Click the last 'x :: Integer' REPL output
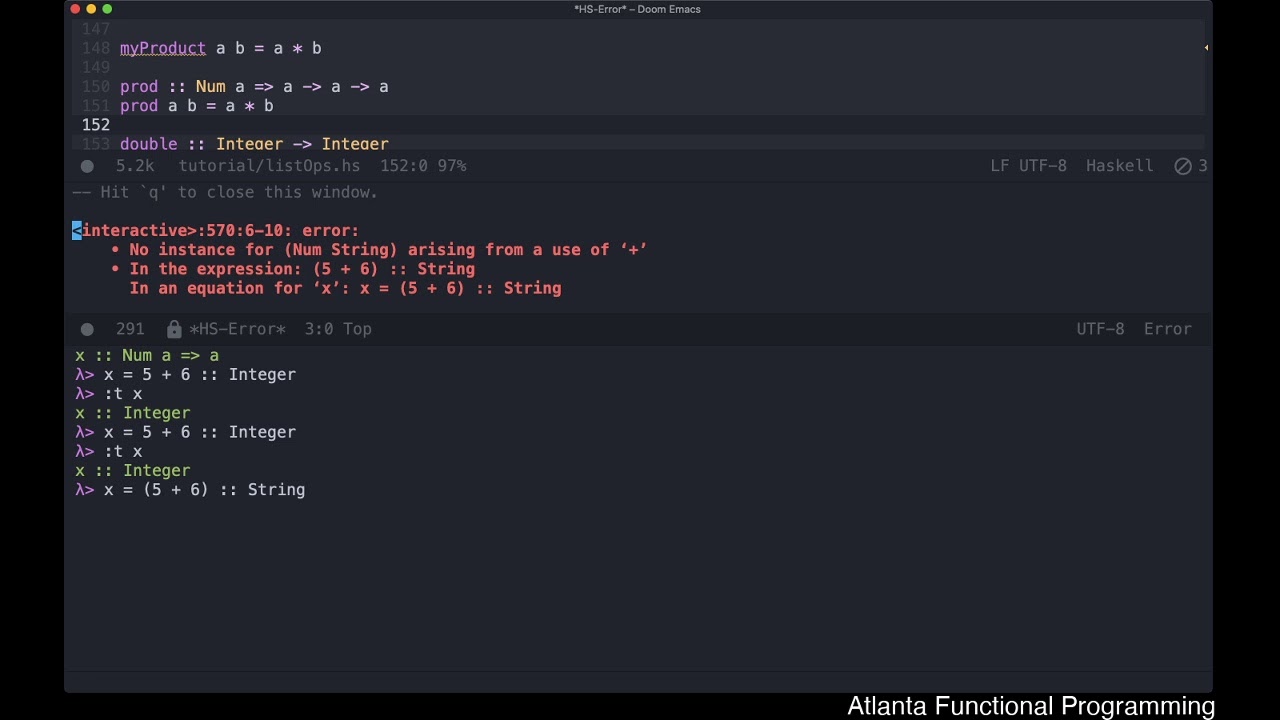Viewport: 1280px width, 720px height. click(132, 471)
